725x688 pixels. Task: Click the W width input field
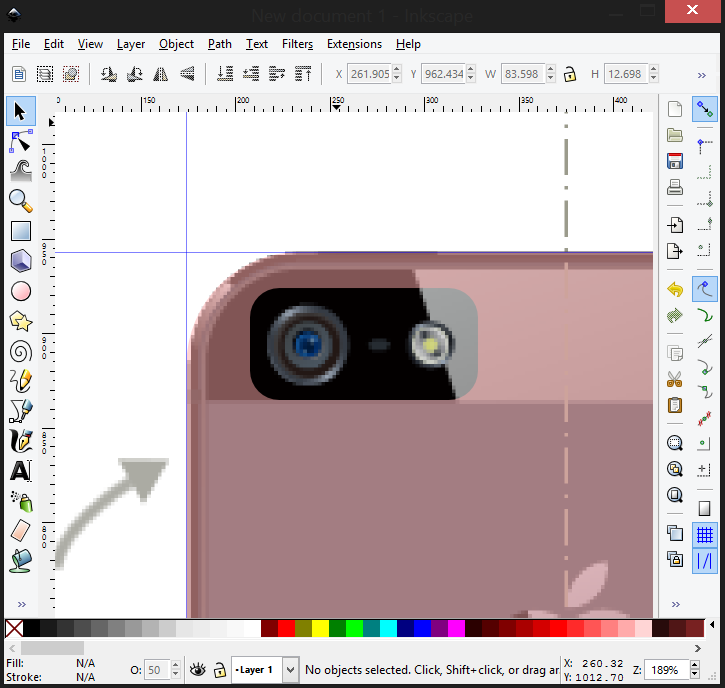tap(522, 74)
